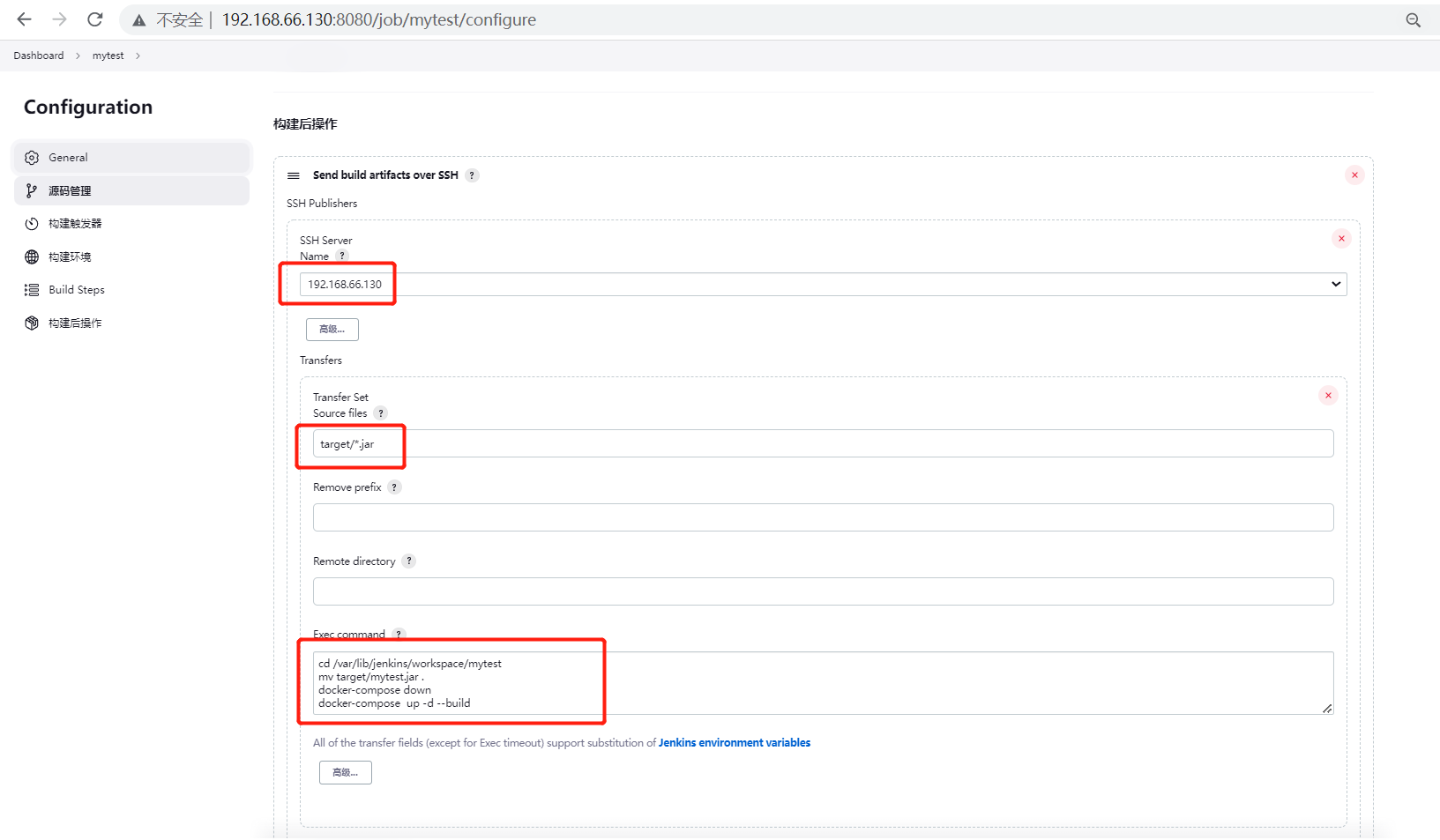Select 构建后操作 via the package icon
The height and width of the screenshot is (840, 1440).
click(x=32, y=323)
